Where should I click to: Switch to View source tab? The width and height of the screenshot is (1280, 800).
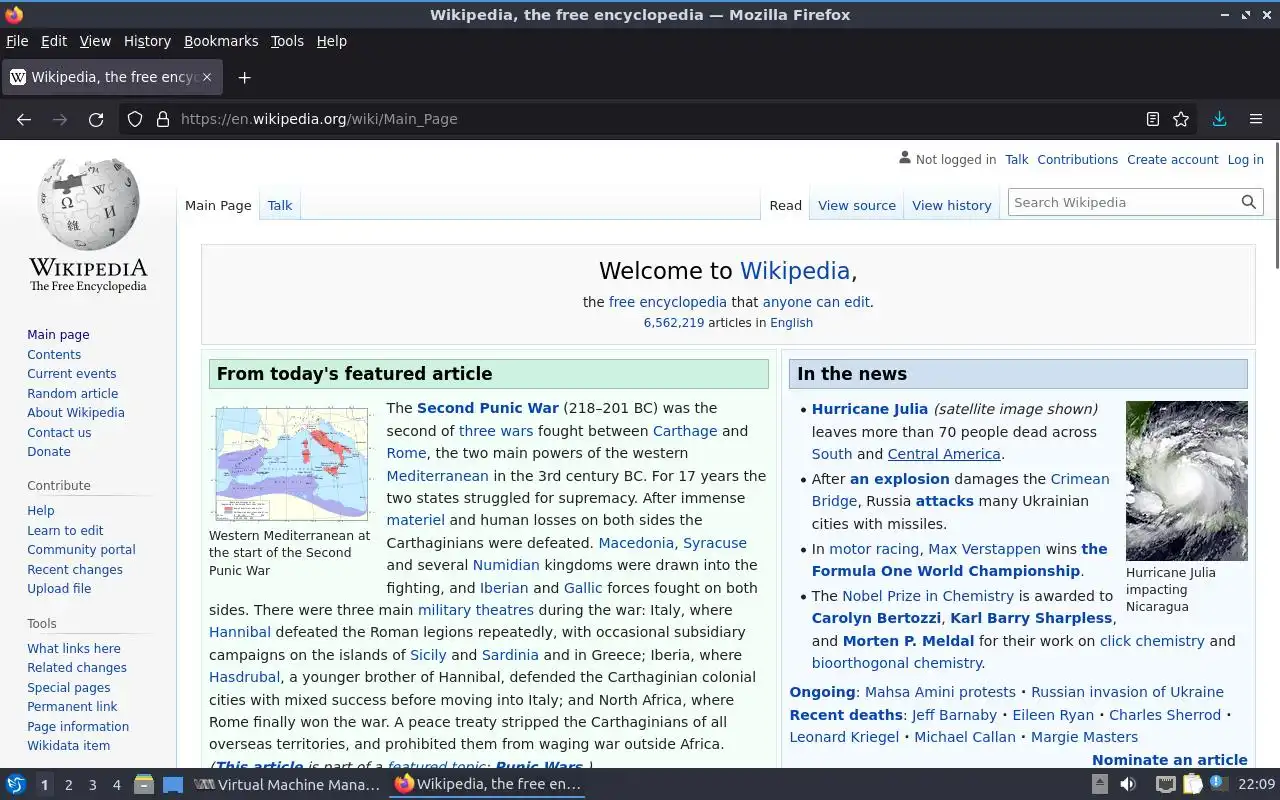click(857, 205)
